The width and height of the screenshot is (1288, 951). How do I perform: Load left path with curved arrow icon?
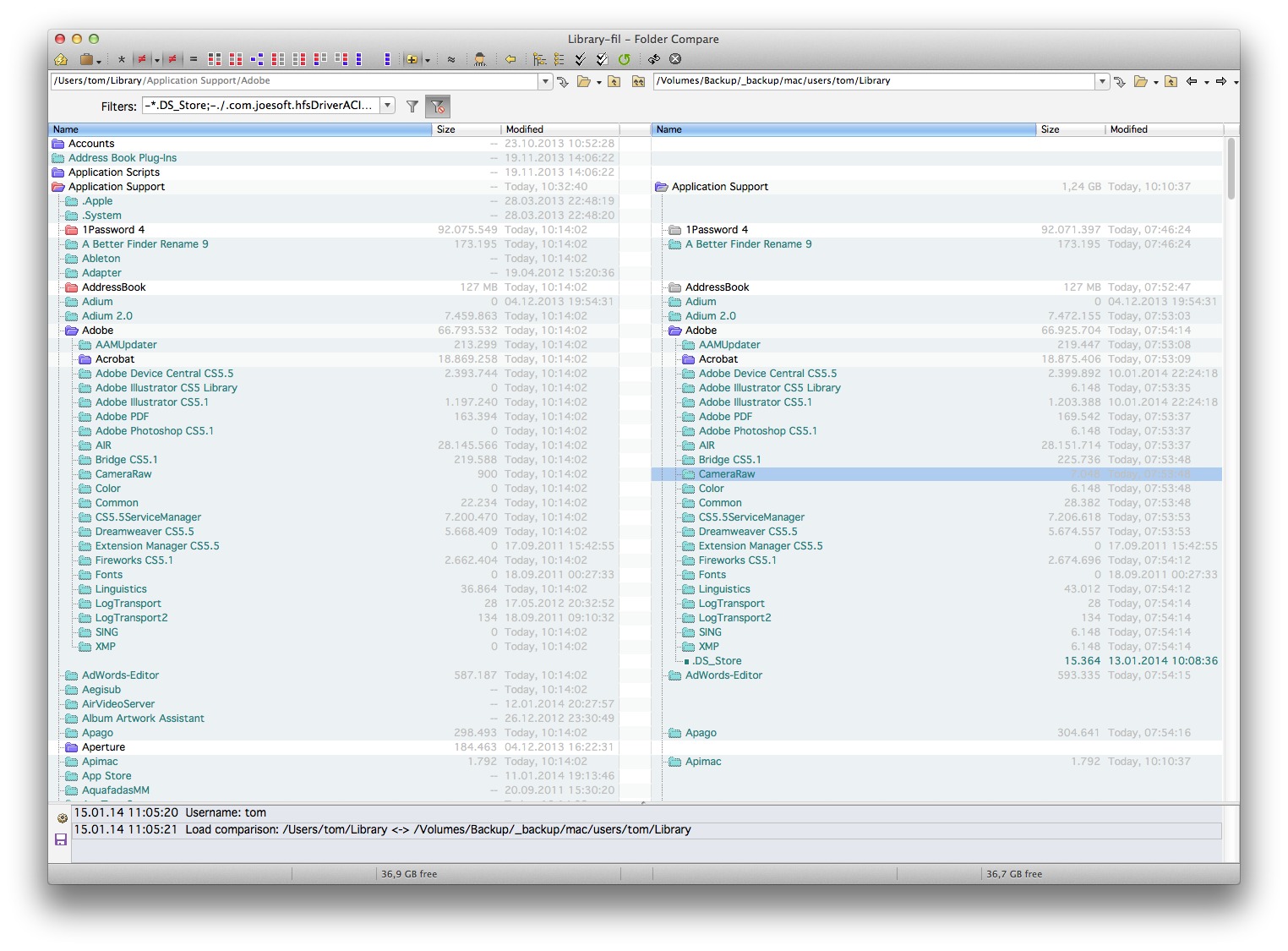(x=563, y=82)
